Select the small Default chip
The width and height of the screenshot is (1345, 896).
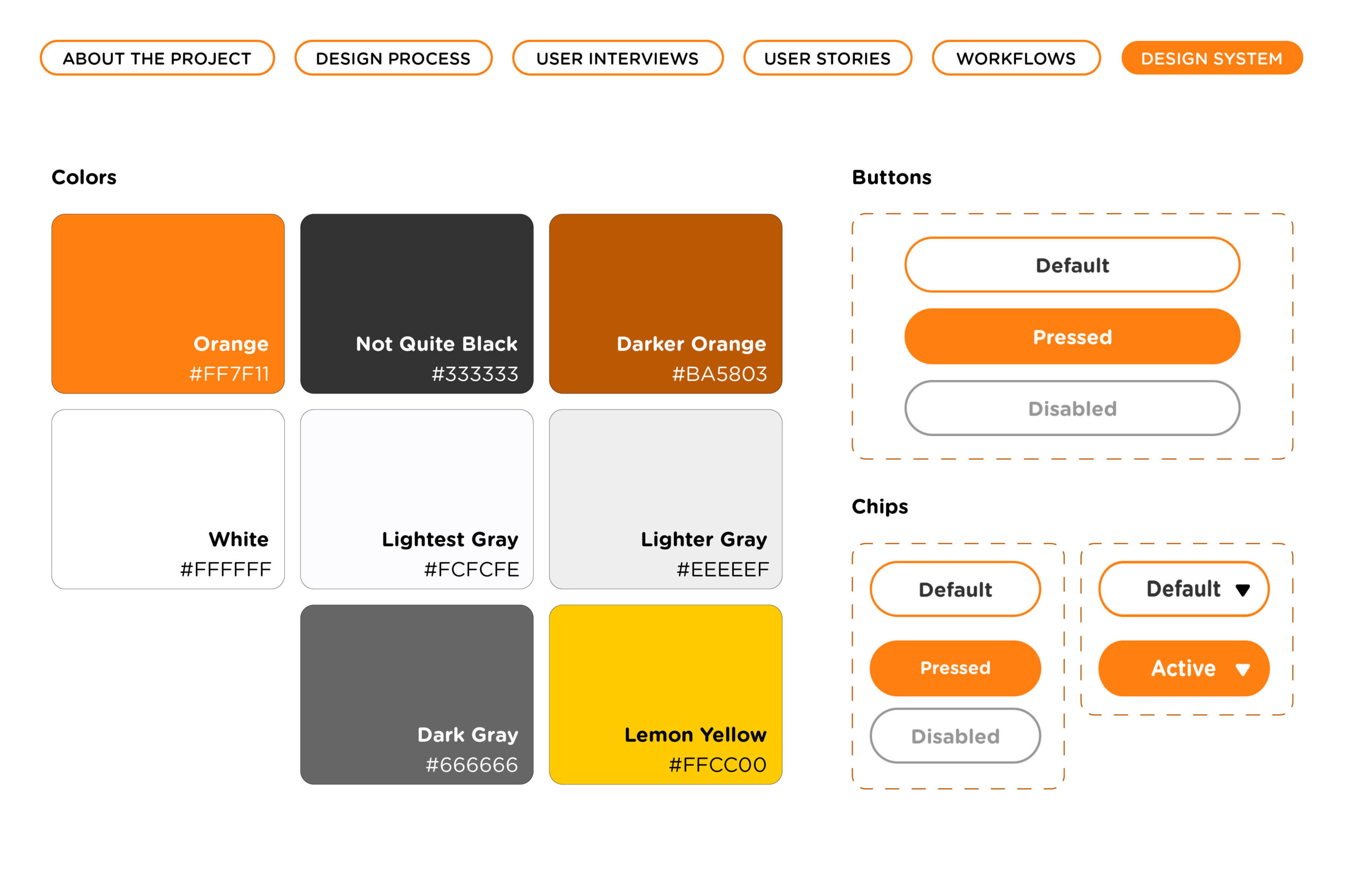pos(955,589)
